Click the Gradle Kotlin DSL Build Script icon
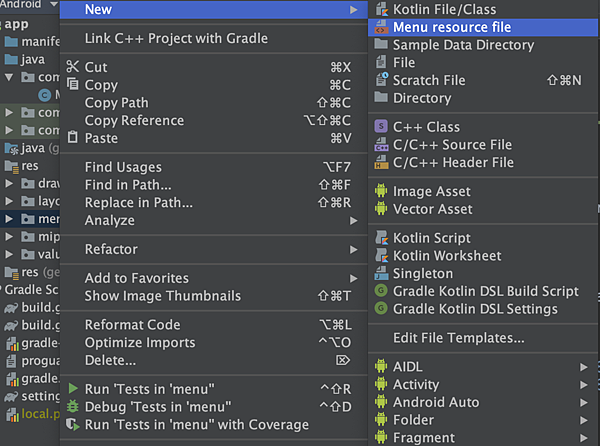Image resolution: width=600 pixels, height=446 pixels. [x=381, y=291]
